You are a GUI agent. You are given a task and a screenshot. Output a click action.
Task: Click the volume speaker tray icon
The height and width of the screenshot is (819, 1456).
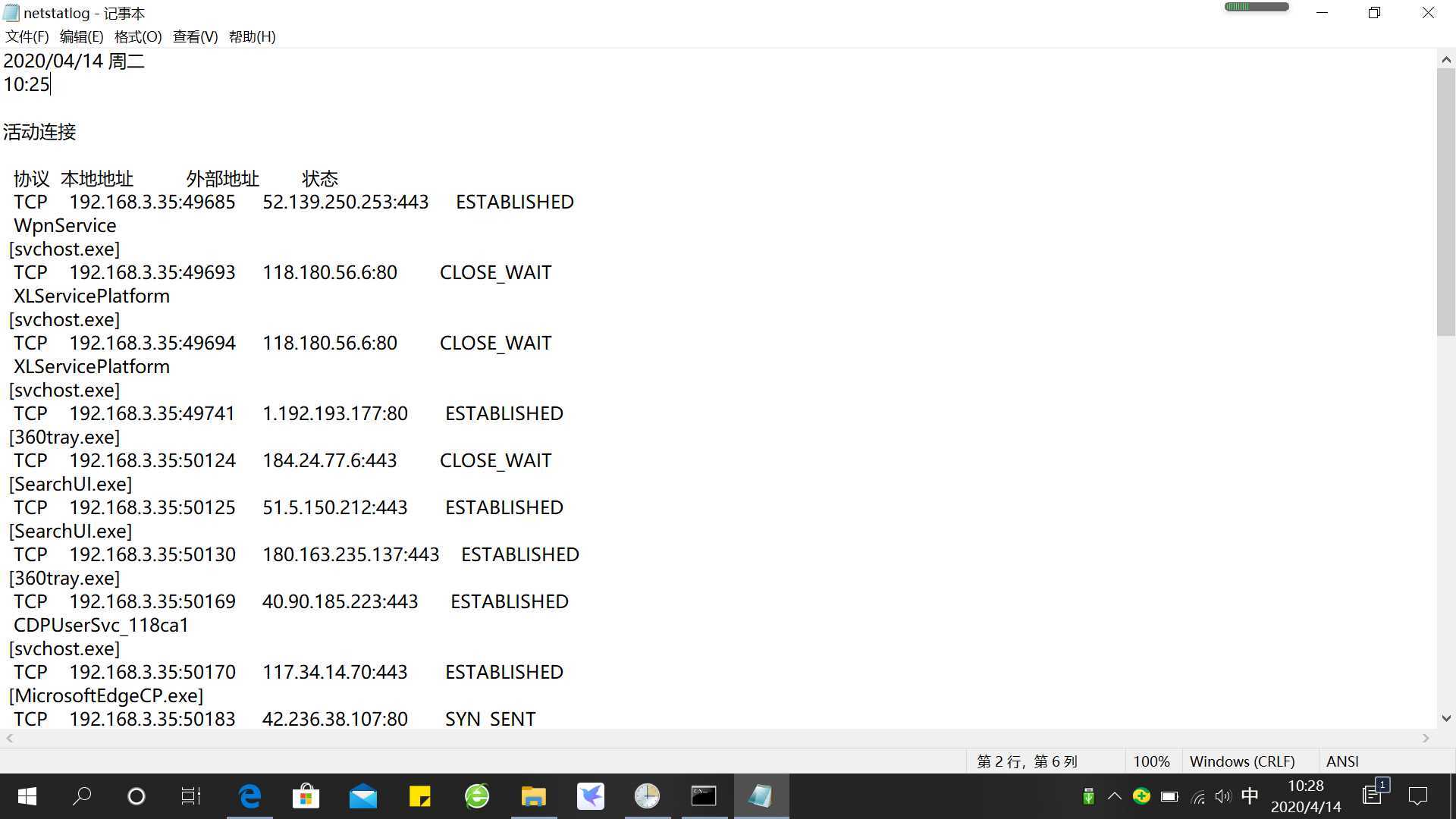coord(1222,796)
